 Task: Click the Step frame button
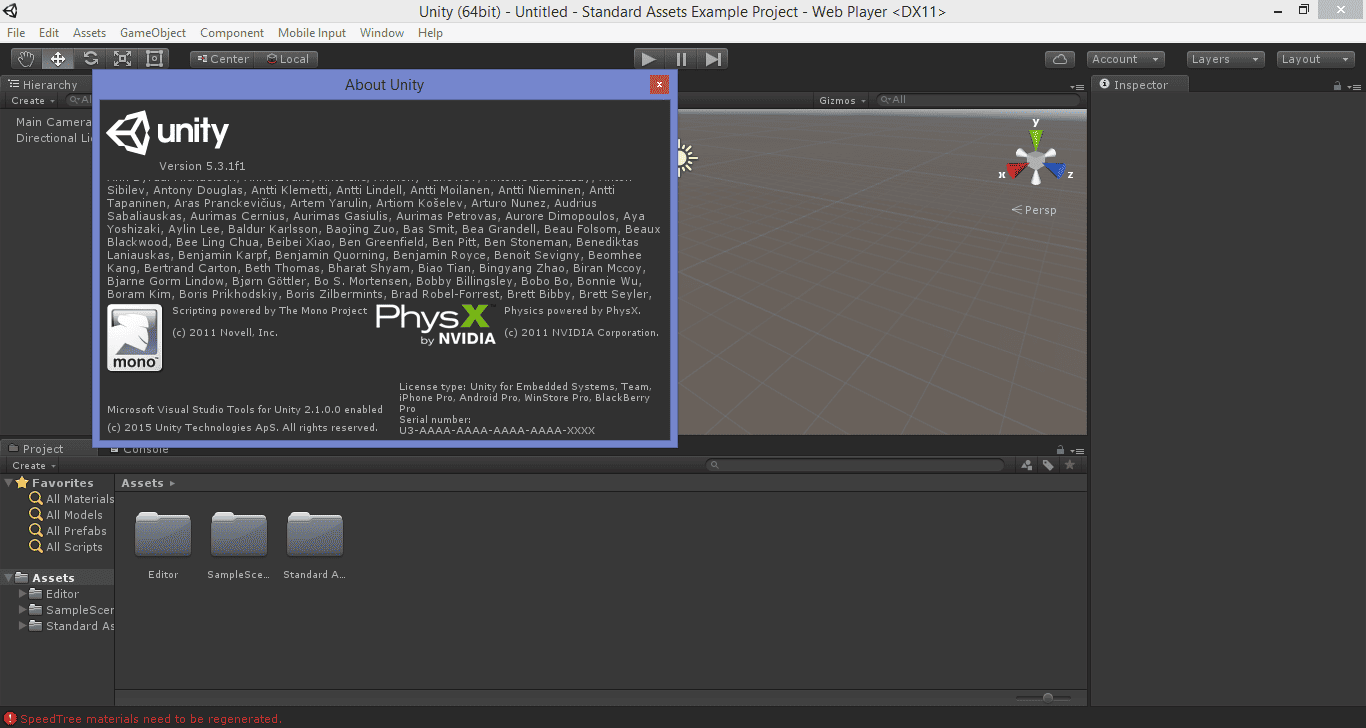tap(713, 59)
